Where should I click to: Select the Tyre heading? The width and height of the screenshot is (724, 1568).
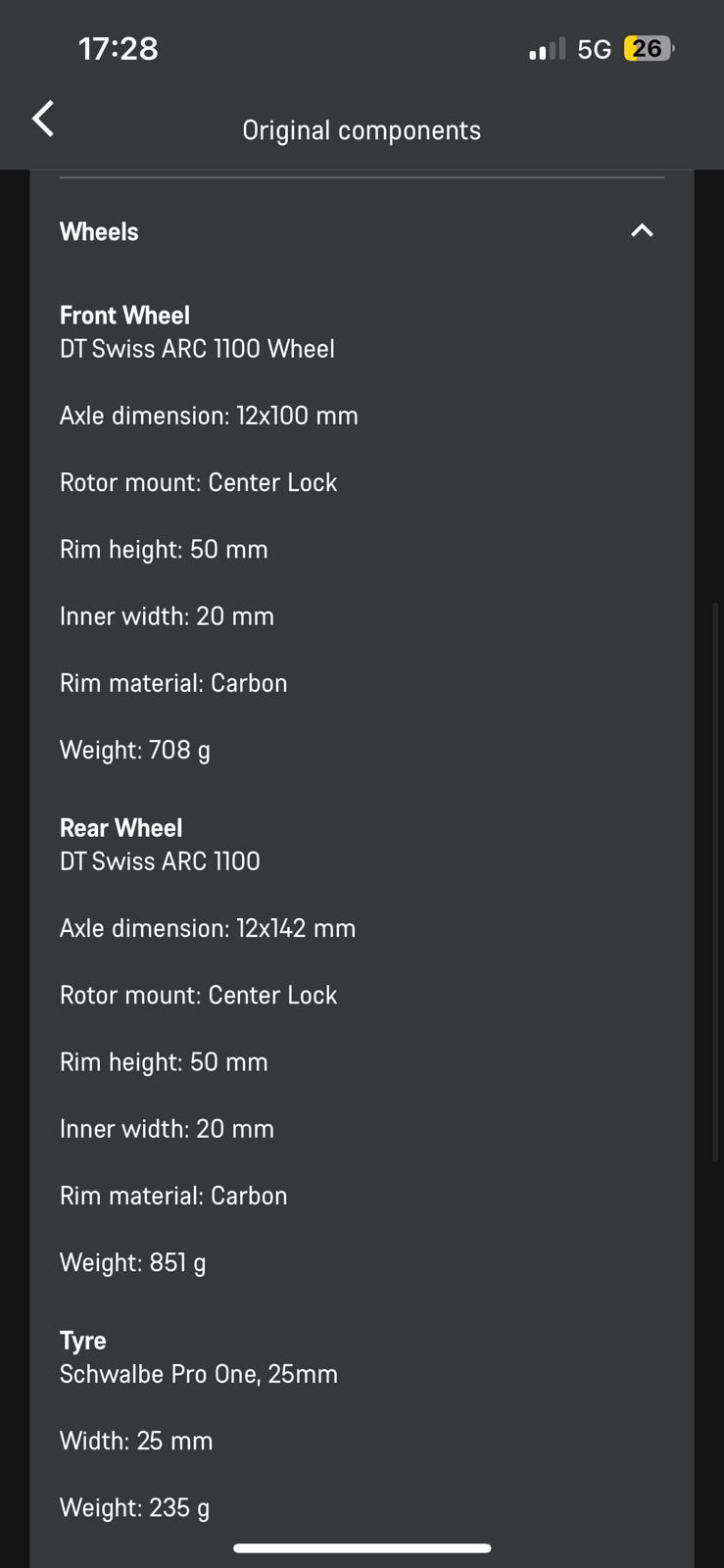tap(82, 1341)
